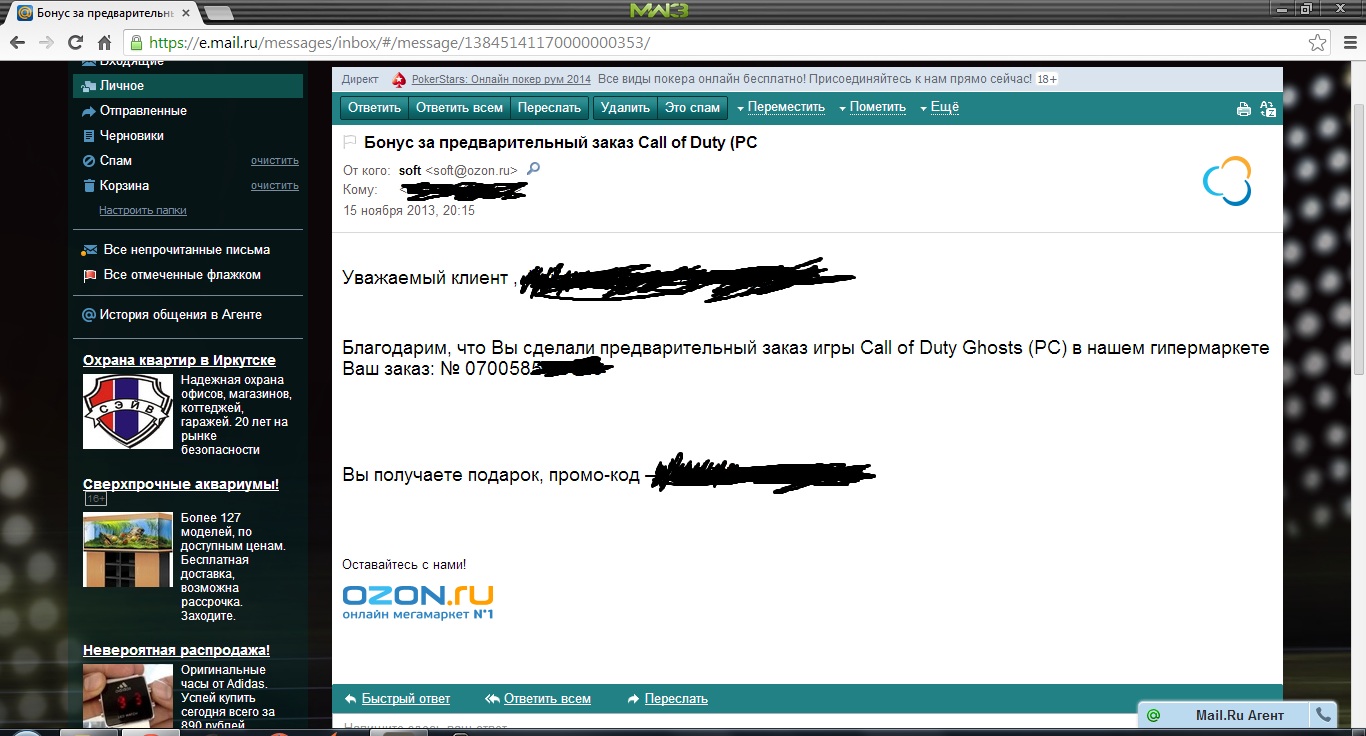Open the Mail.Ru Agent panel

click(x=1238, y=715)
